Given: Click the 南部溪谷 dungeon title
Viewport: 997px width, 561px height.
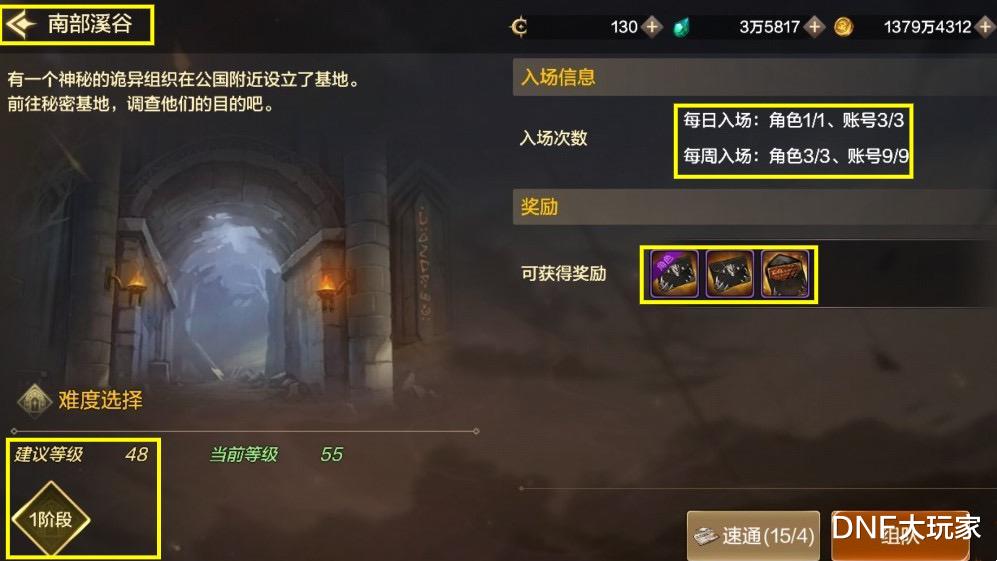Looking at the screenshot, I should (90, 24).
